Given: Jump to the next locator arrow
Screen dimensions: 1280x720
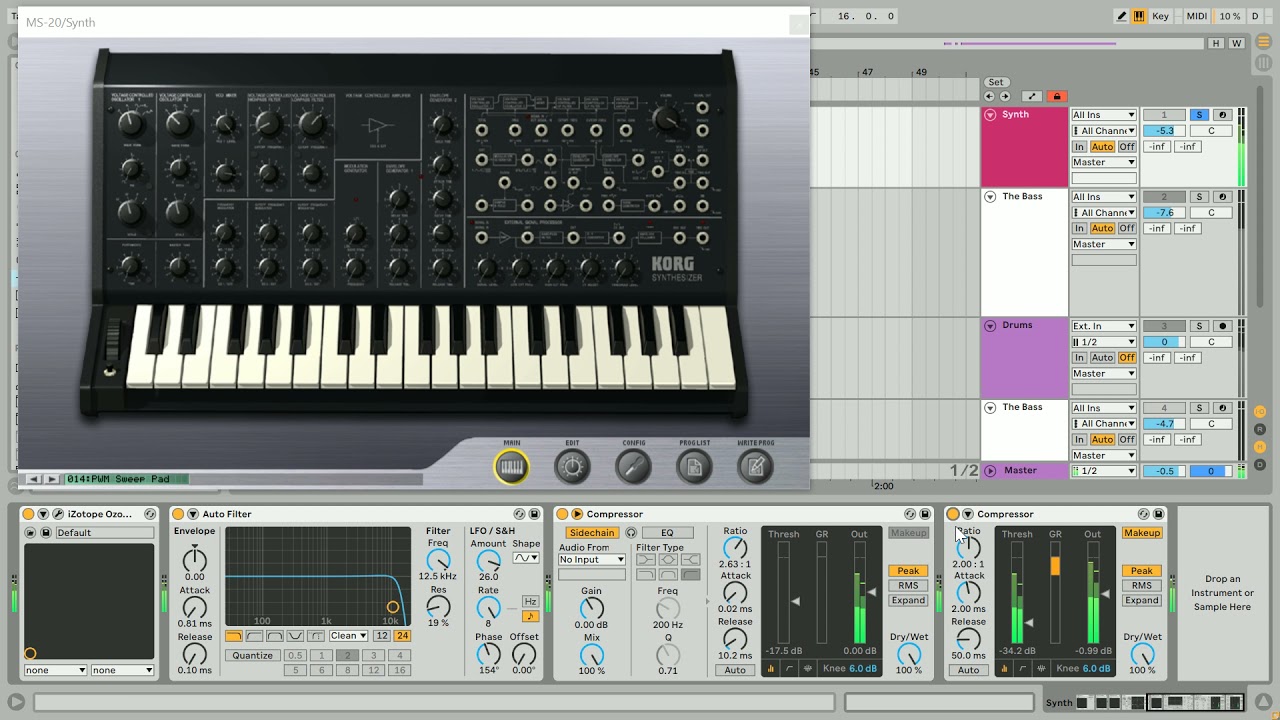Looking at the screenshot, I should coord(1003,97).
